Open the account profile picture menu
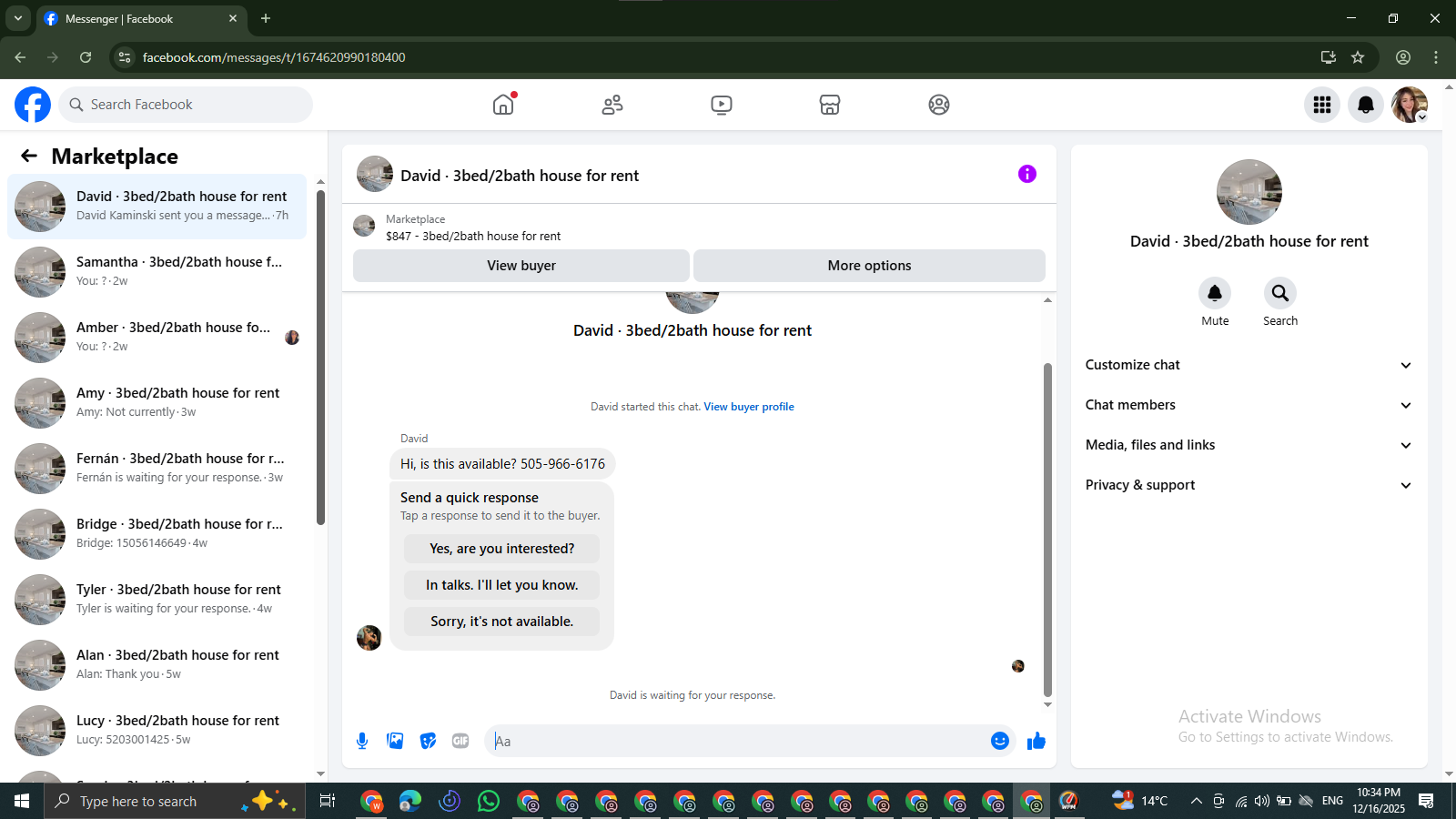Viewport: 1456px width, 819px height. (x=1410, y=105)
